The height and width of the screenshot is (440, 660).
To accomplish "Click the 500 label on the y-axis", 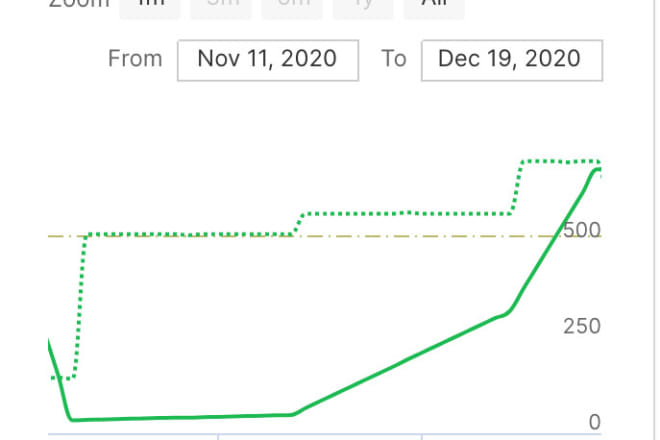I will 582,230.
